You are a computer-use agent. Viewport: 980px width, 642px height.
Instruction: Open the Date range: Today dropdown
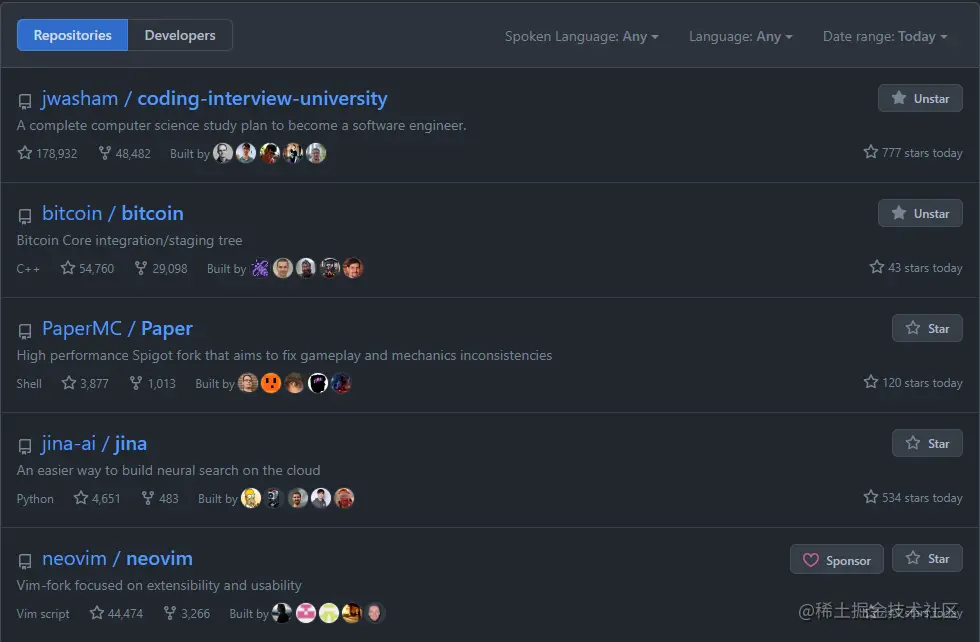point(885,36)
